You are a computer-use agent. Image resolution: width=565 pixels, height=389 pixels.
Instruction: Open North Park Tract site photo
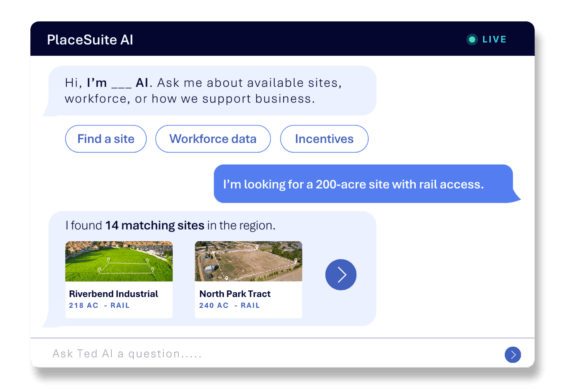[249, 261]
